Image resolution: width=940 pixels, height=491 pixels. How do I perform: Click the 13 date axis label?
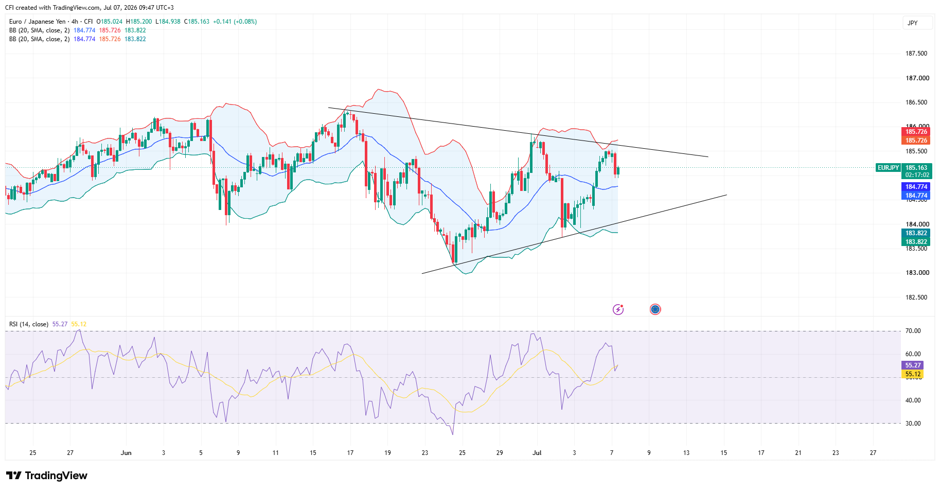[x=686, y=453]
